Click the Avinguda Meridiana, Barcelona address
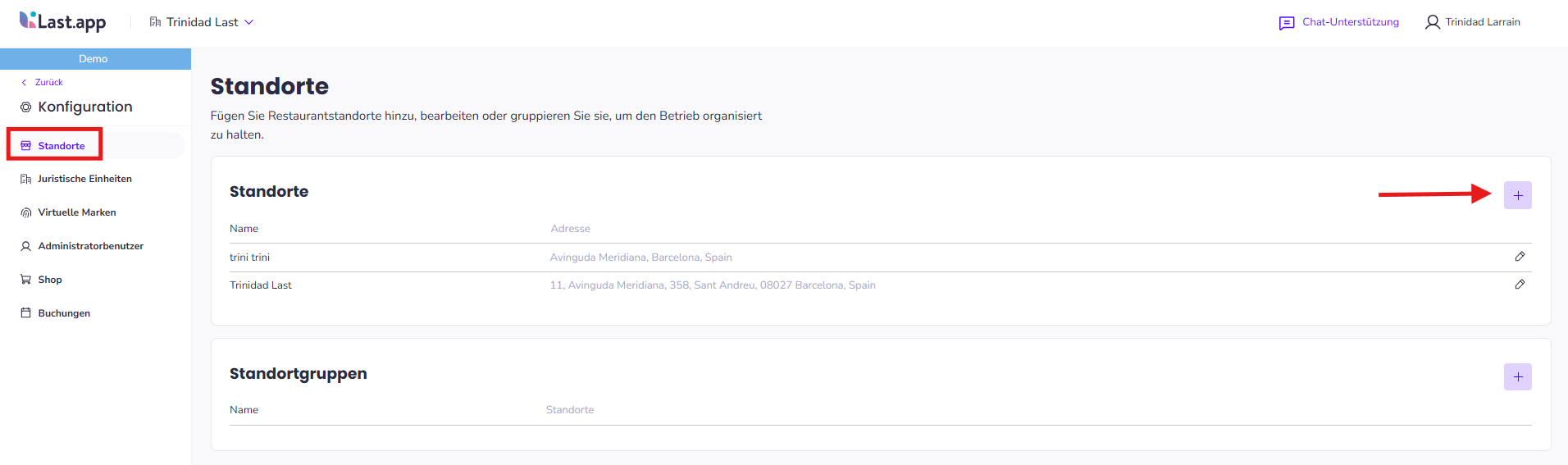The image size is (1568, 465). tap(640, 258)
